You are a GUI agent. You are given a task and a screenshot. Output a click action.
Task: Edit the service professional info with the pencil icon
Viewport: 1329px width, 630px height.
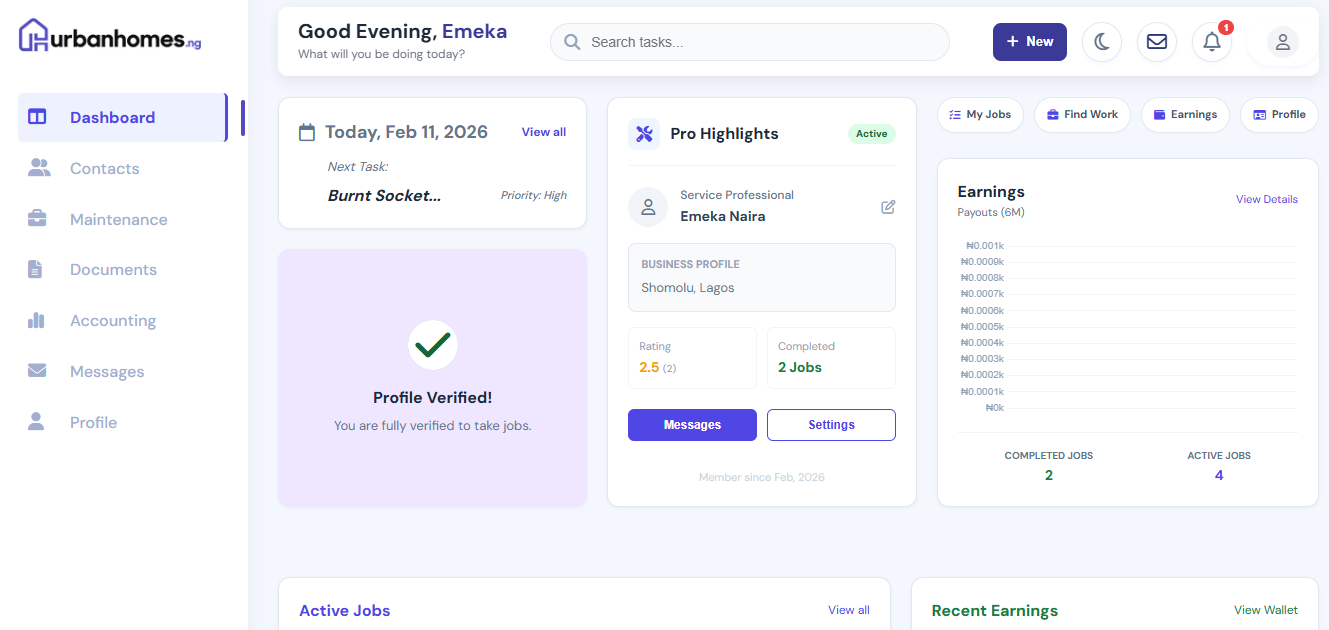click(888, 207)
